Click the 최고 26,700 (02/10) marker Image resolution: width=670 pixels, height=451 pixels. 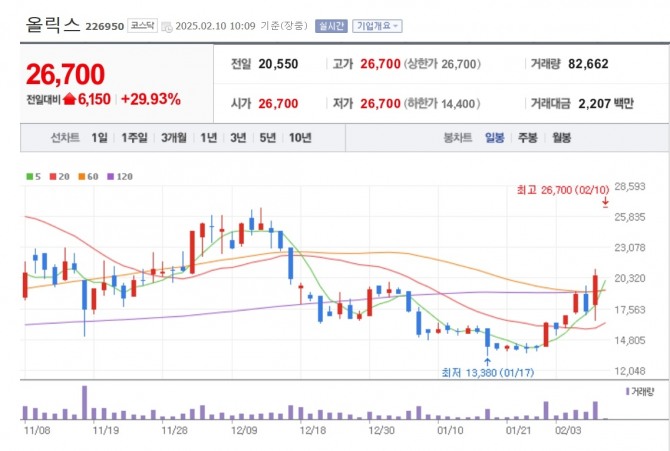[x=563, y=190]
